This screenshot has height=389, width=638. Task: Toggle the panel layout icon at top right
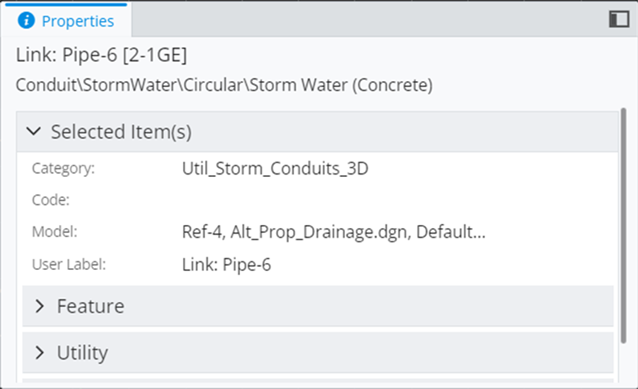[x=619, y=19]
